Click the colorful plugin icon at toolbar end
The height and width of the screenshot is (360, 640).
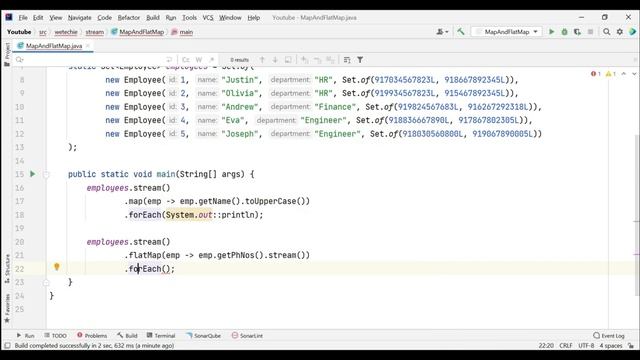(633, 31)
